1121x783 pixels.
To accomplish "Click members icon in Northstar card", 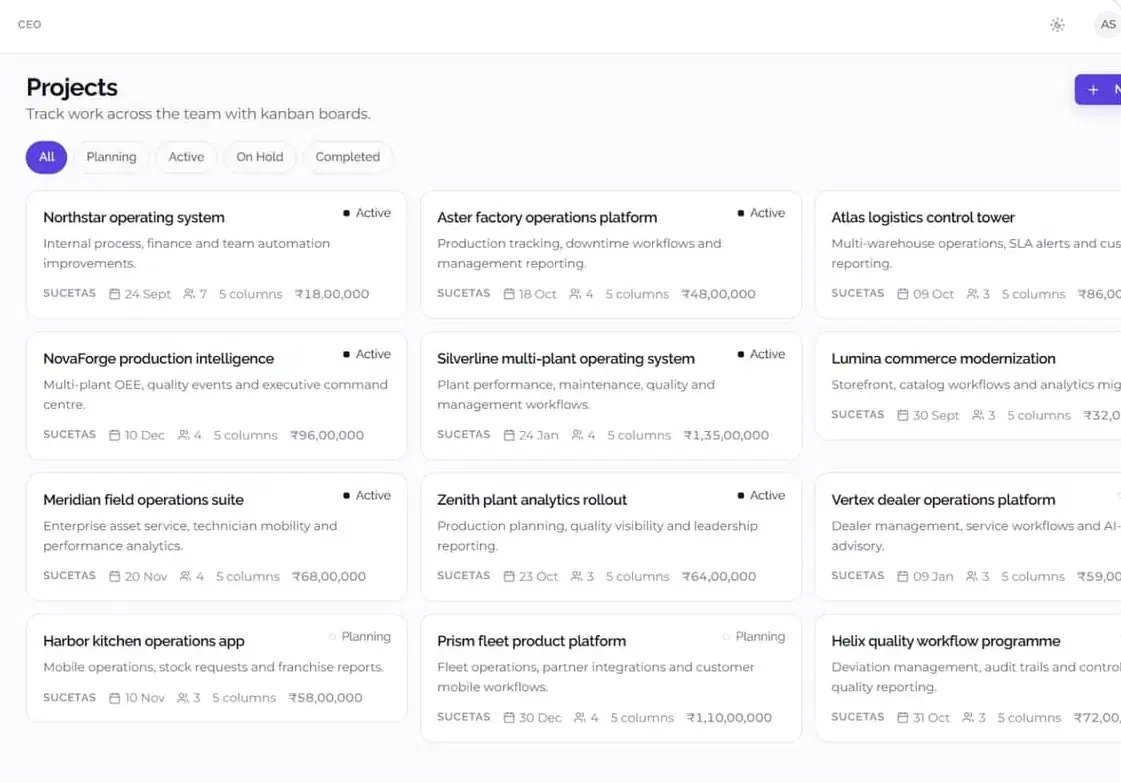I will coord(189,294).
